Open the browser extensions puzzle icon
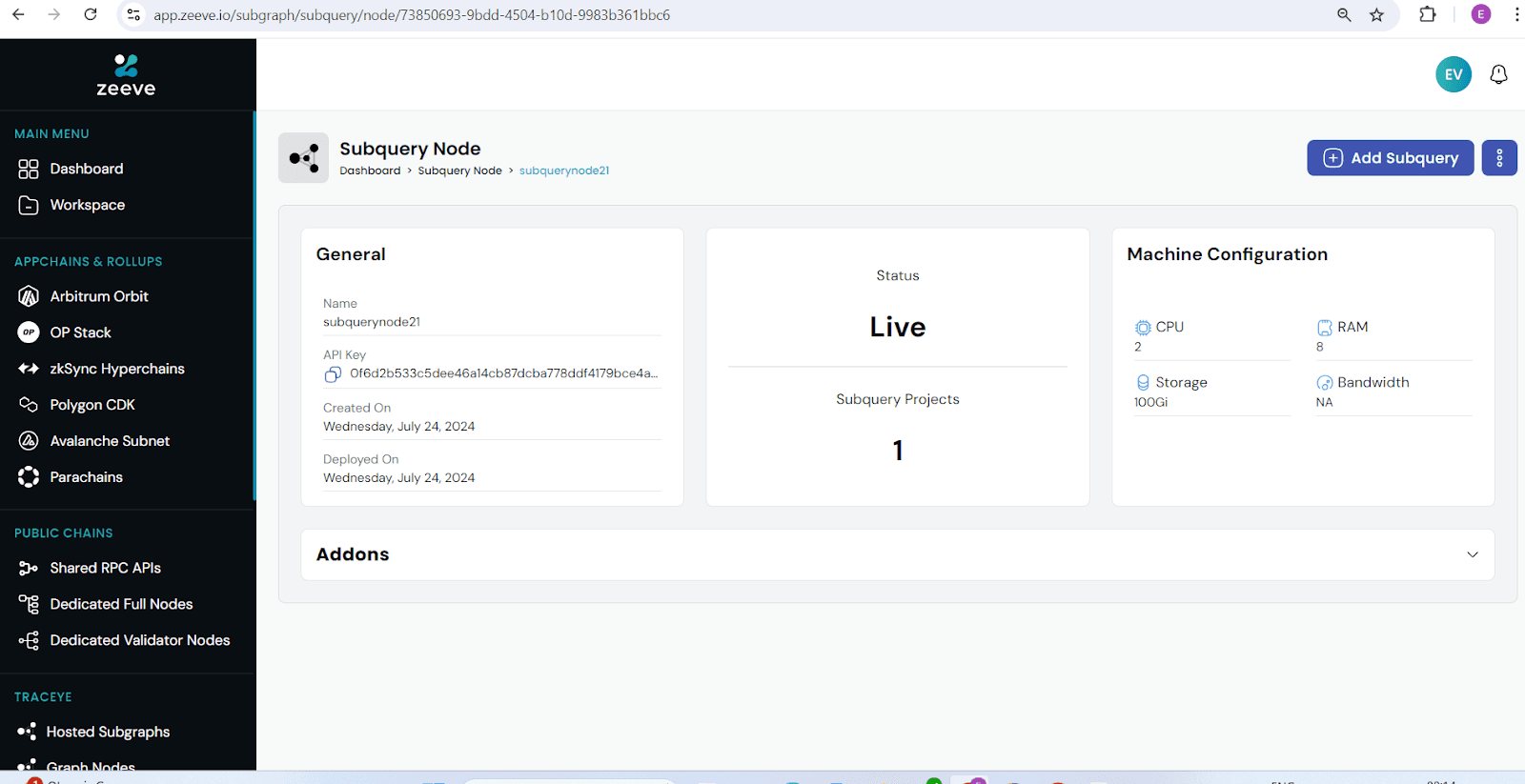This screenshot has width=1525, height=784. pos(1428,14)
